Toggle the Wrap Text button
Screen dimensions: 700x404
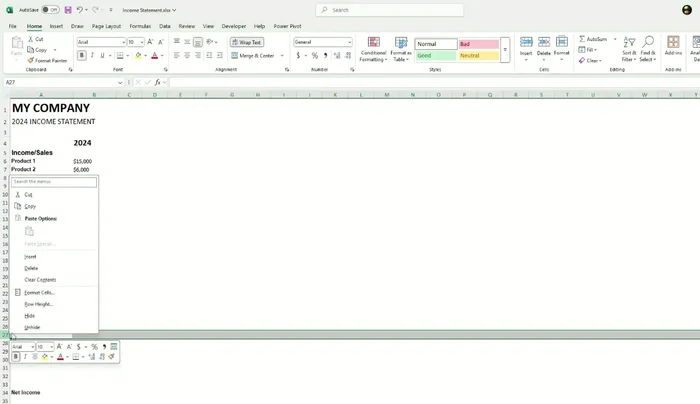pos(247,42)
